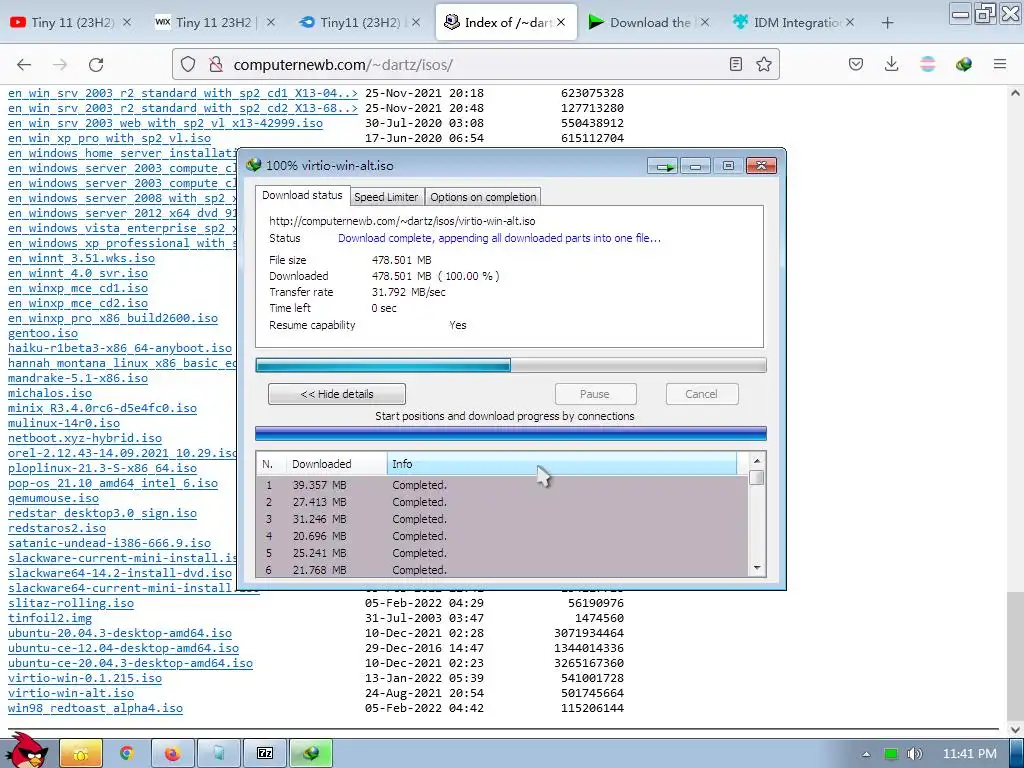Open win98_redtoast_alpha4.iso link

click(95, 708)
